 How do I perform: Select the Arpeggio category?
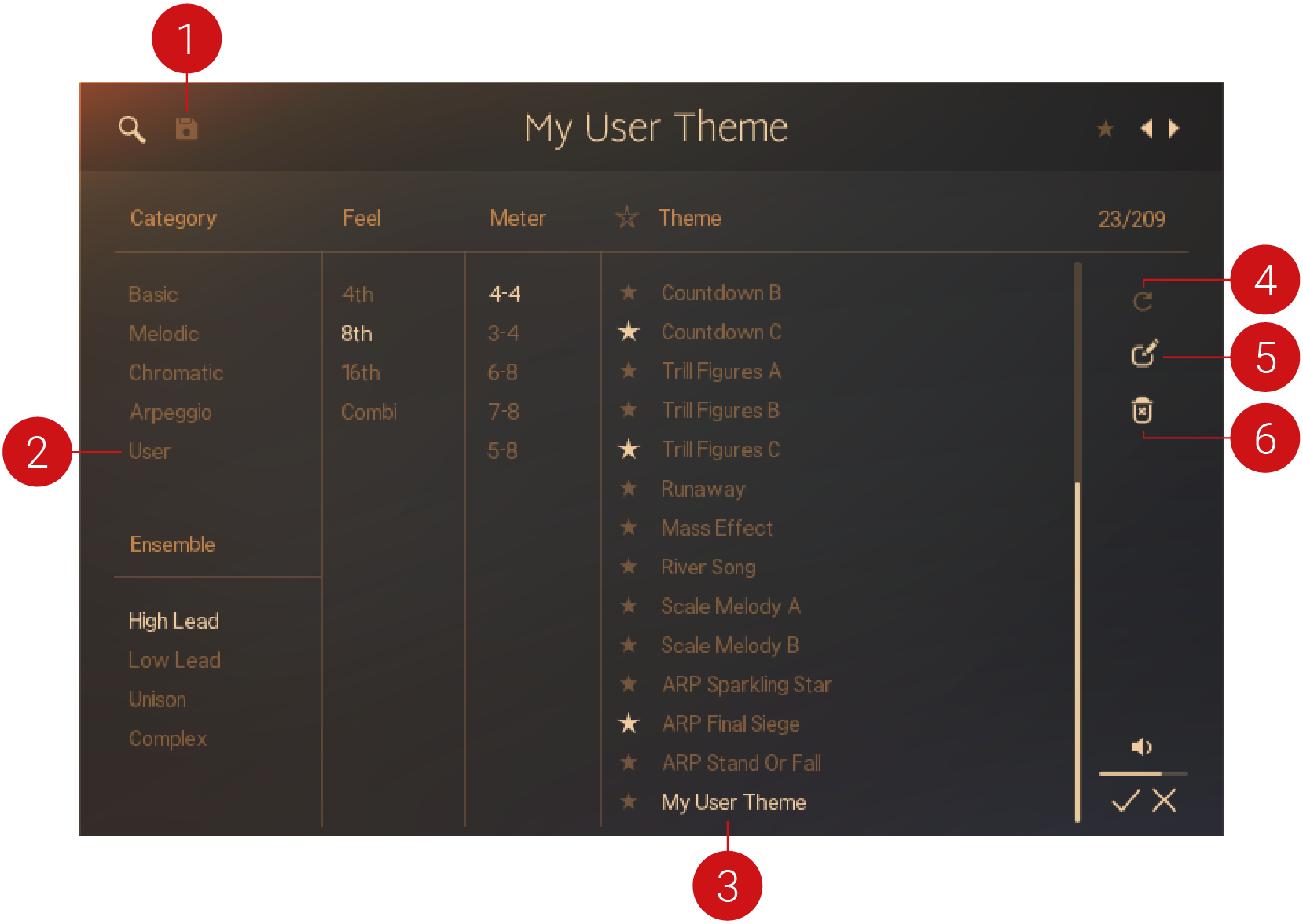pyautogui.click(x=171, y=412)
